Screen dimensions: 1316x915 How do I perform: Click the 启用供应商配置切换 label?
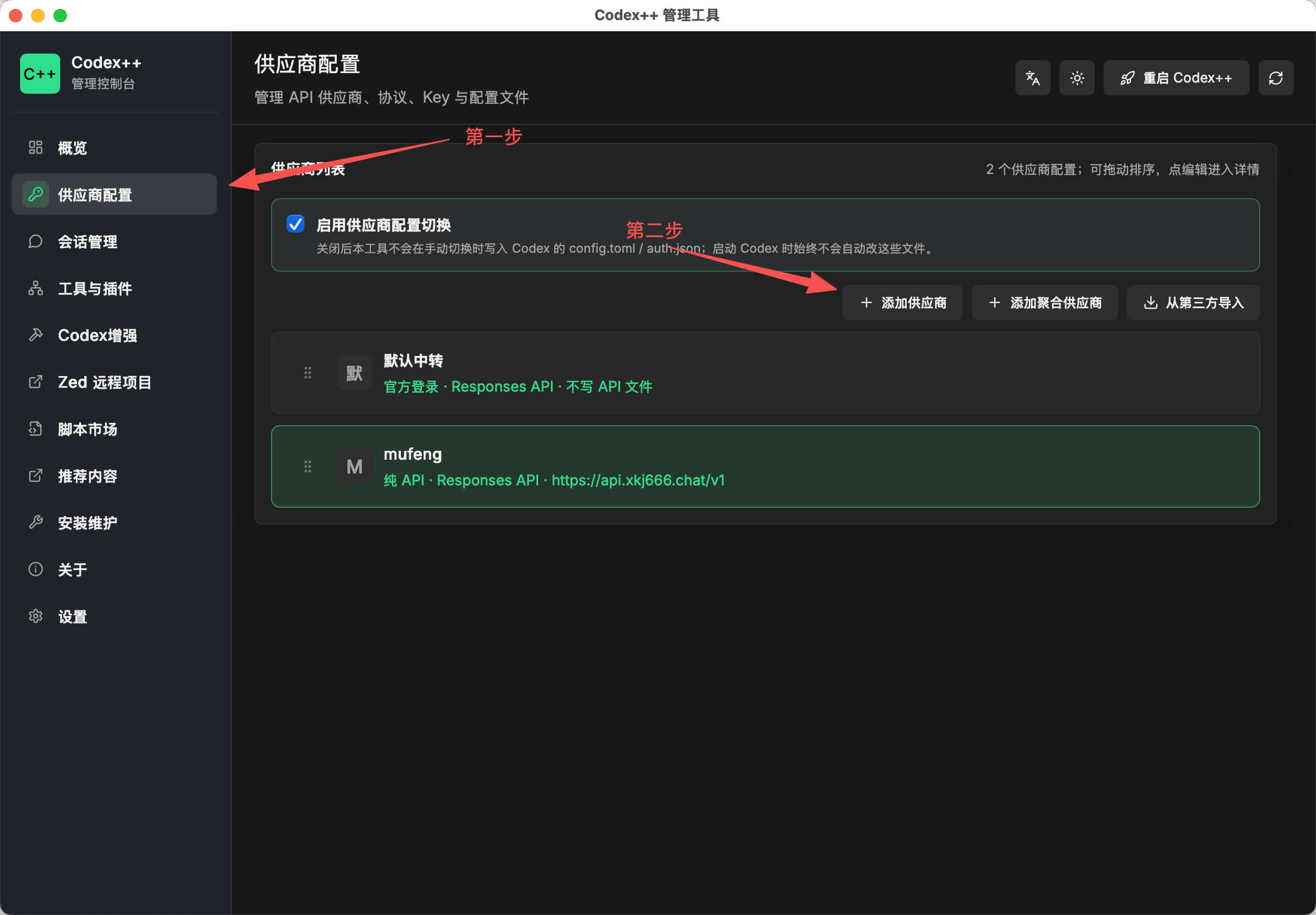[x=383, y=225]
